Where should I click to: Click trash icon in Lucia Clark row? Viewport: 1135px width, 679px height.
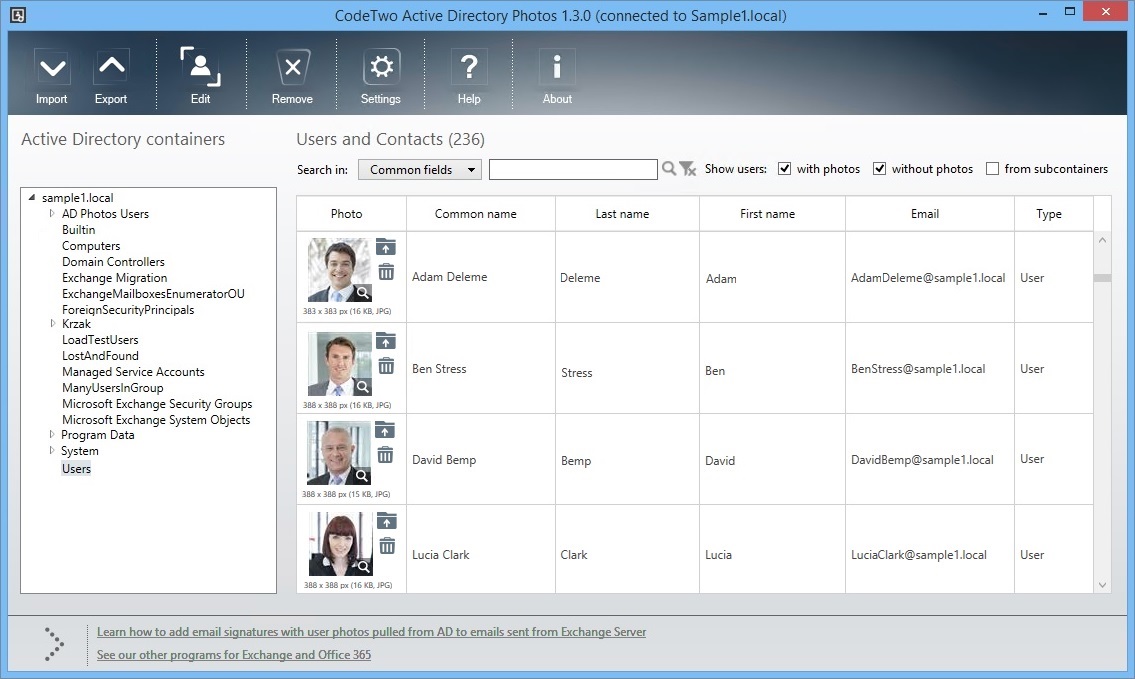387,546
